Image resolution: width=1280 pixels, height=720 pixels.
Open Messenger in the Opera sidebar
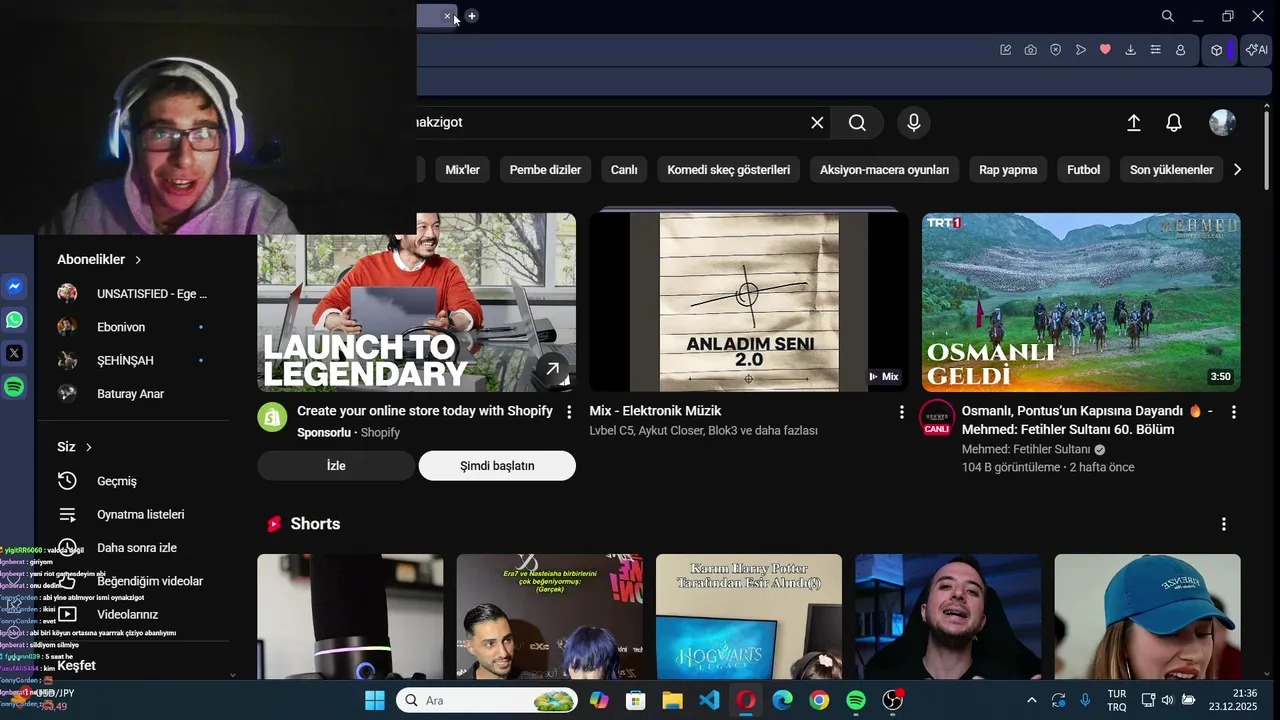pos(14,287)
